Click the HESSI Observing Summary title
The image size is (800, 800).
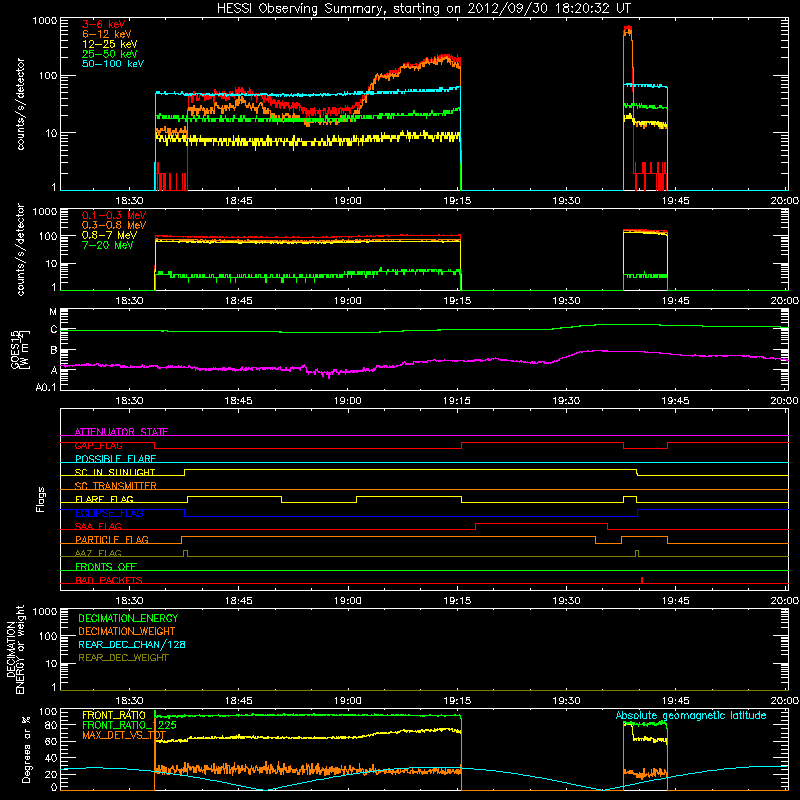coord(424,9)
